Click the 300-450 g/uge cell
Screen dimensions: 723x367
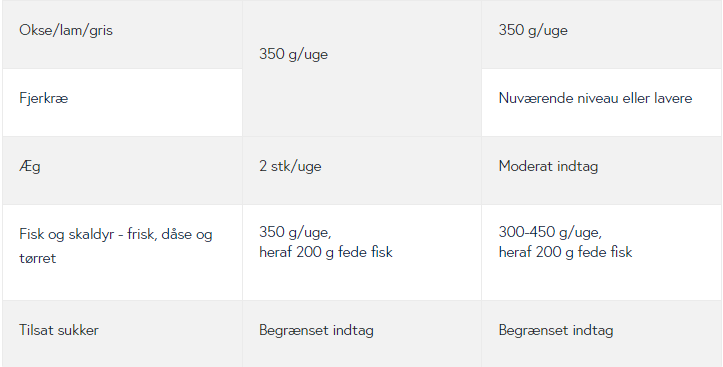(601, 253)
